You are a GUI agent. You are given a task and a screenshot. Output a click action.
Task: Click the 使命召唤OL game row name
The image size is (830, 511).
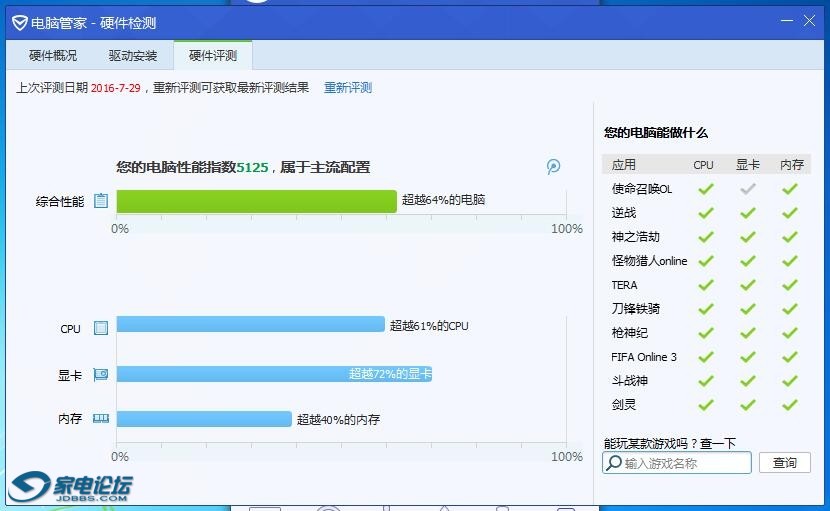642,189
